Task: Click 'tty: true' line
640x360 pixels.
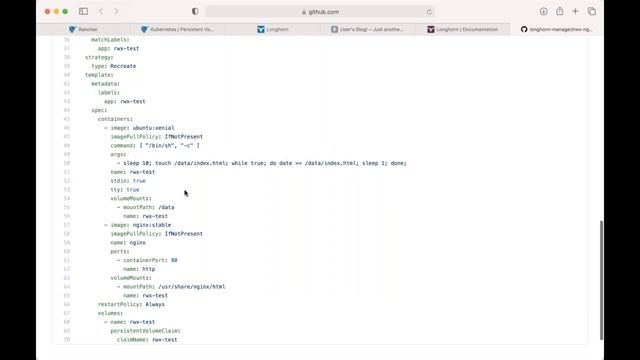Action: [125, 189]
